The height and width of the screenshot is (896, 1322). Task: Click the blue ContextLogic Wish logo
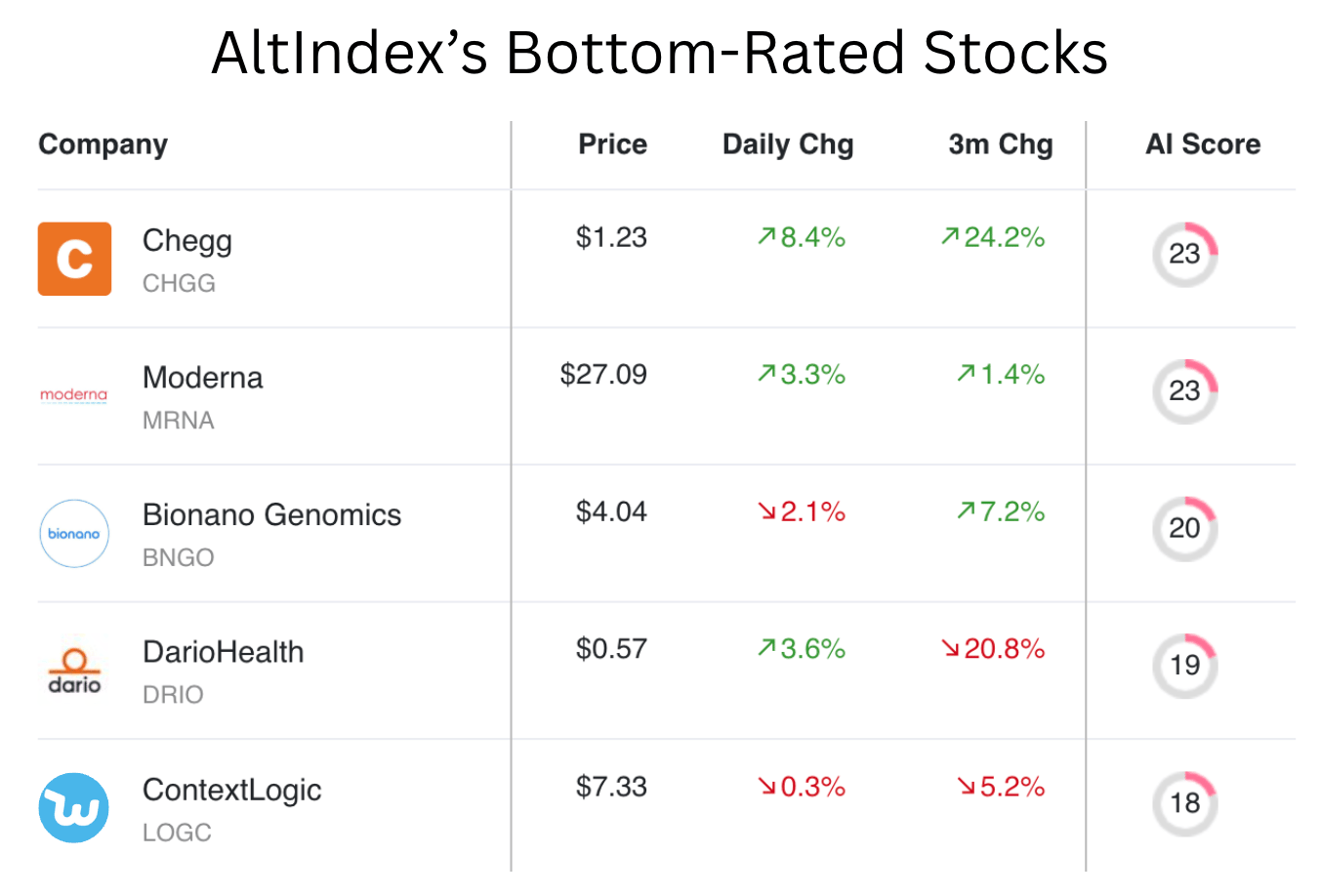coord(74,808)
